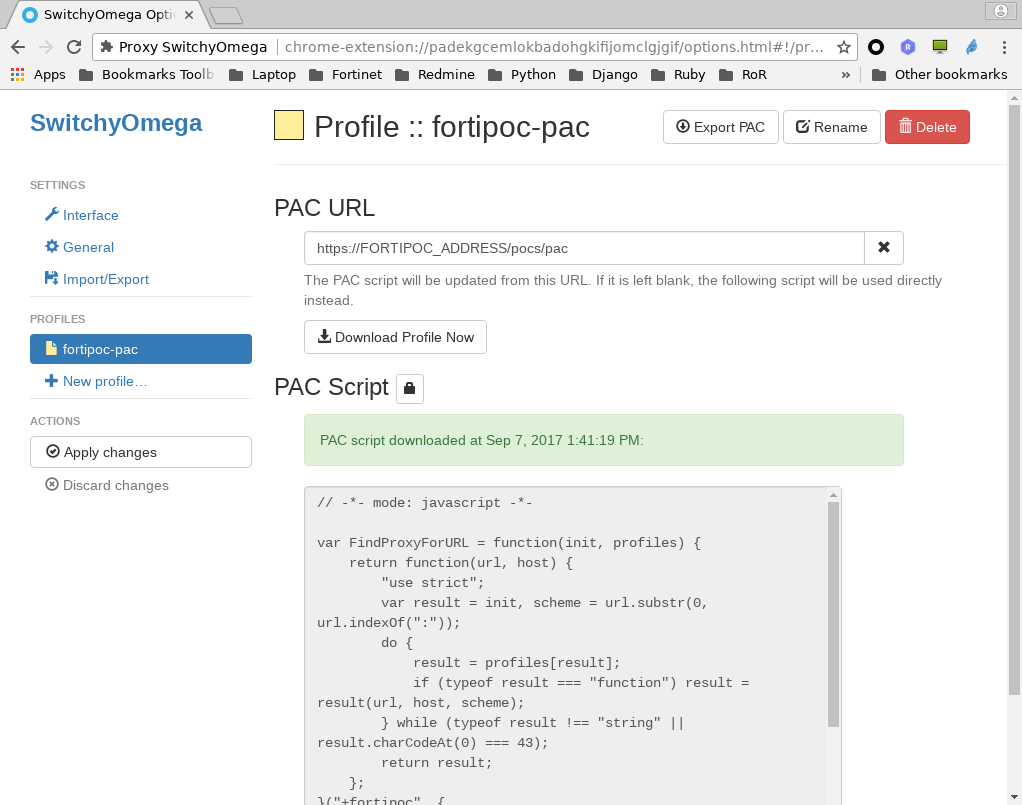Open the Import/Export settings page

[96, 279]
